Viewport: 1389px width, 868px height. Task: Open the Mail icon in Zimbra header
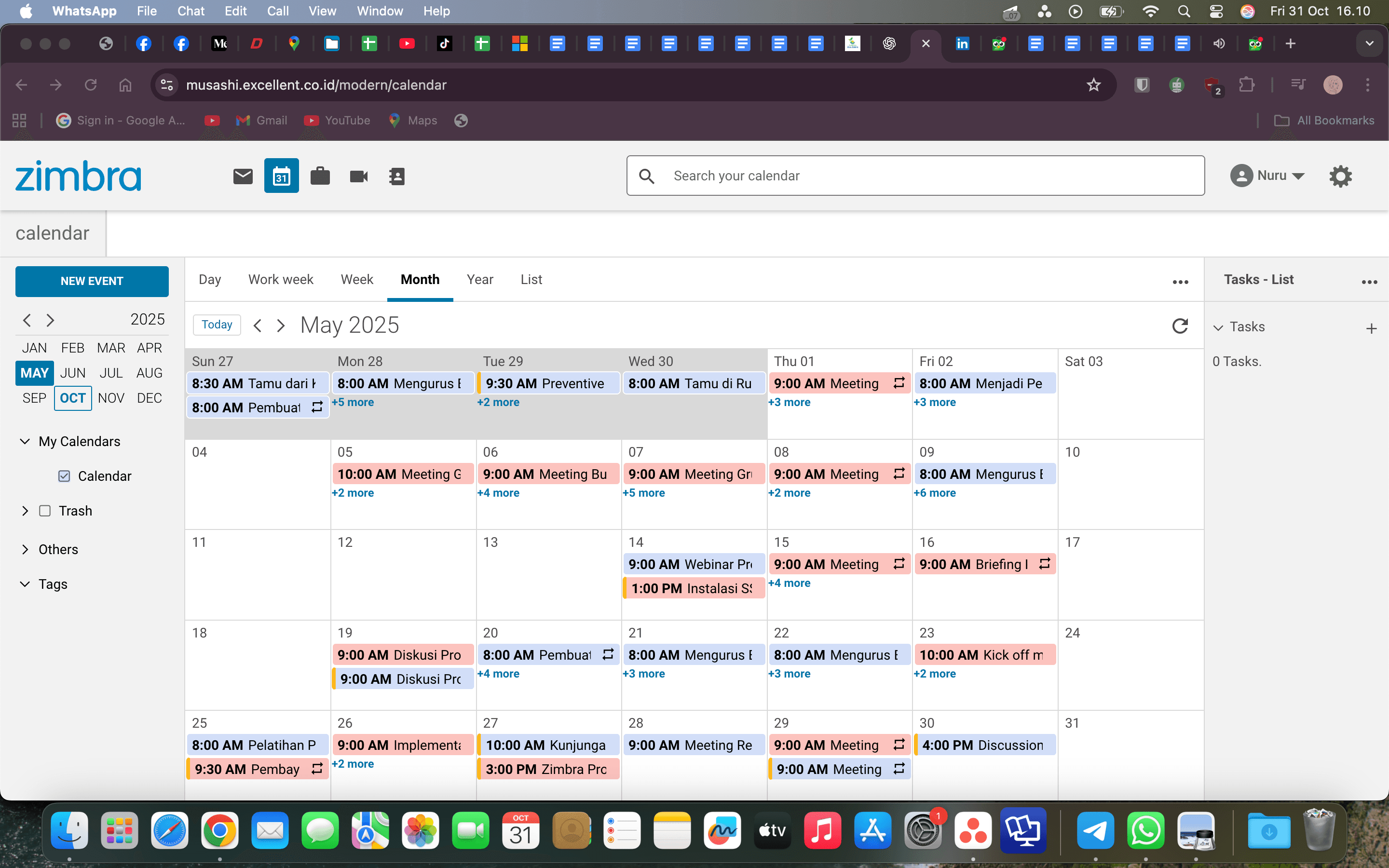click(x=243, y=176)
